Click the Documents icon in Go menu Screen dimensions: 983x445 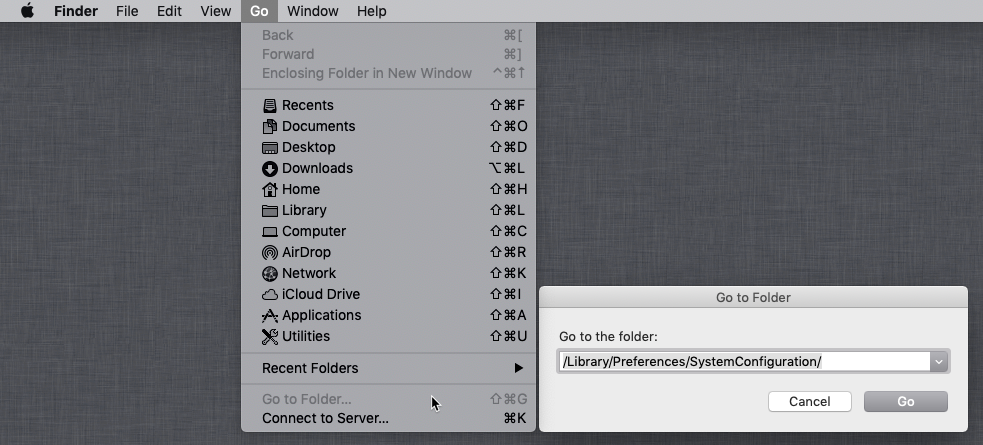[x=270, y=127]
